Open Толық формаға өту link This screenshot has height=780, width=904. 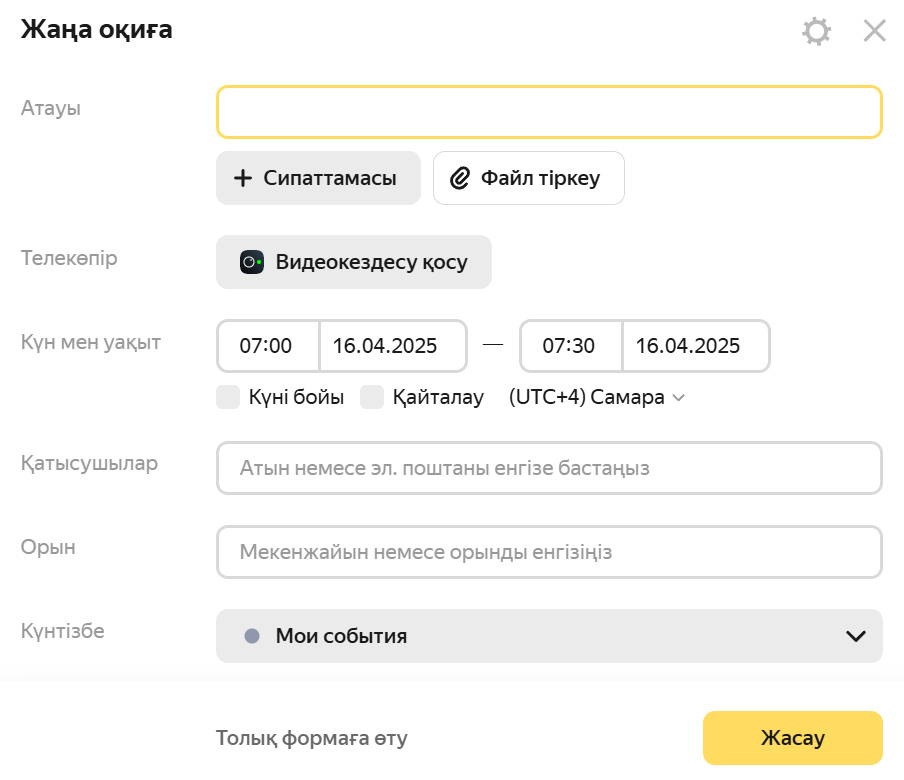point(312,738)
